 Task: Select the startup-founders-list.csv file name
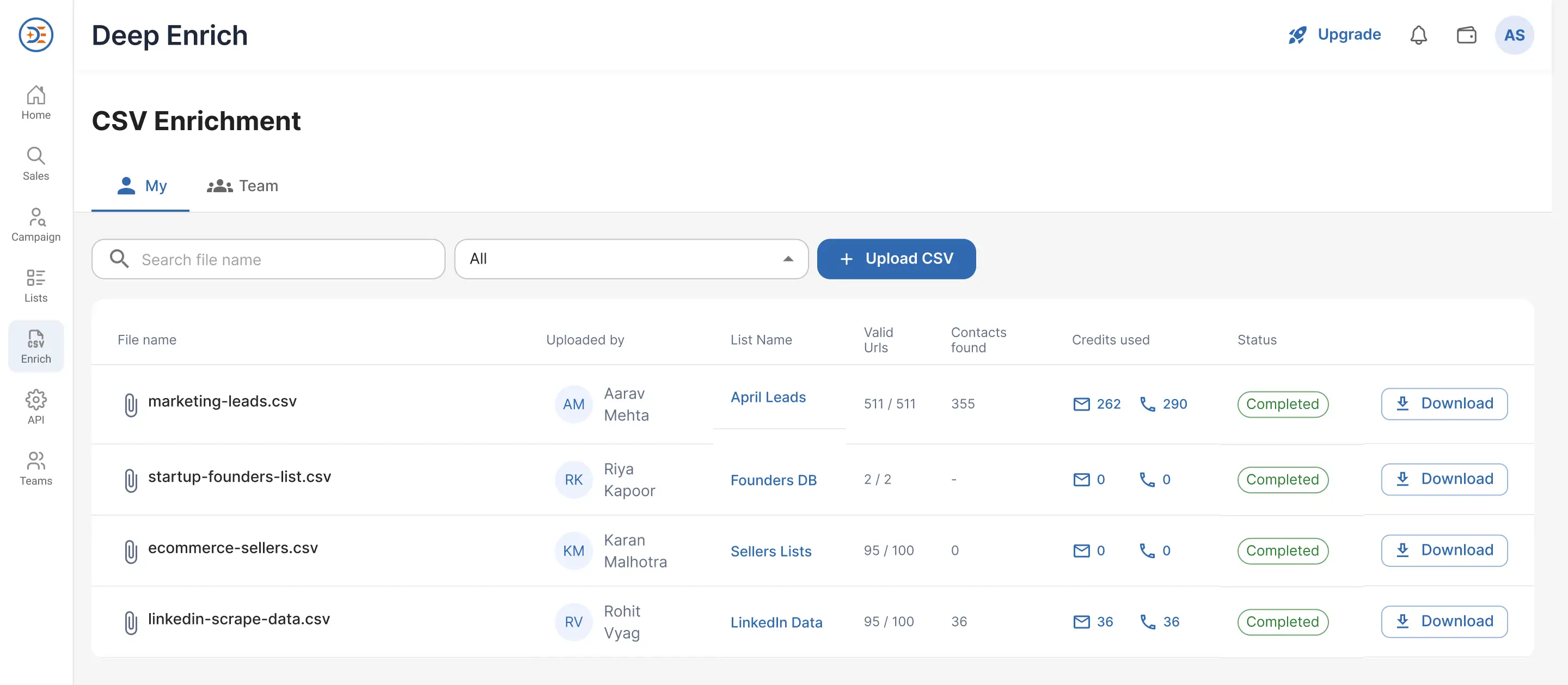(239, 477)
